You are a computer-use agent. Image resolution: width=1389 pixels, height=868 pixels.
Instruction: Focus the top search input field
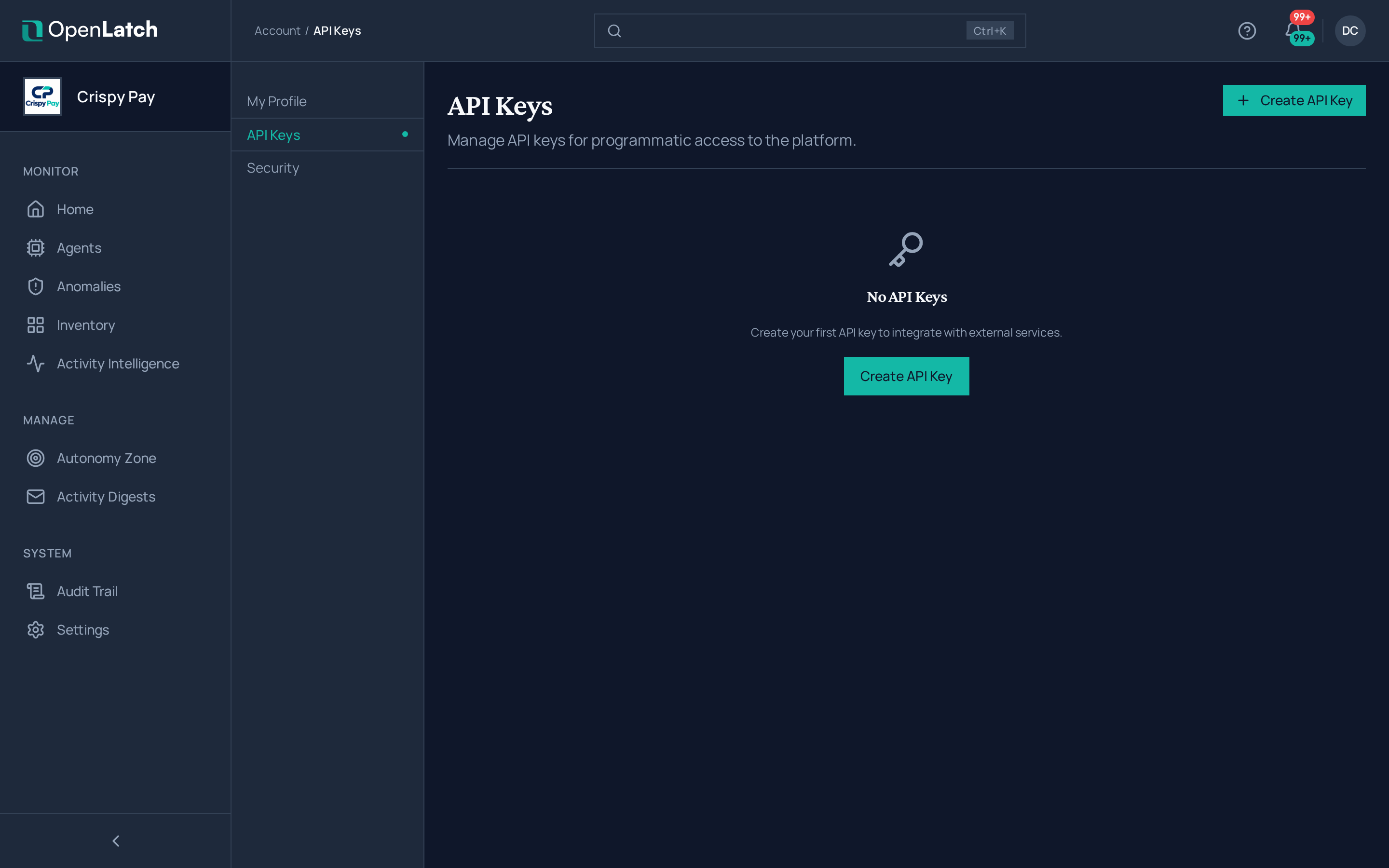tap(809, 30)
